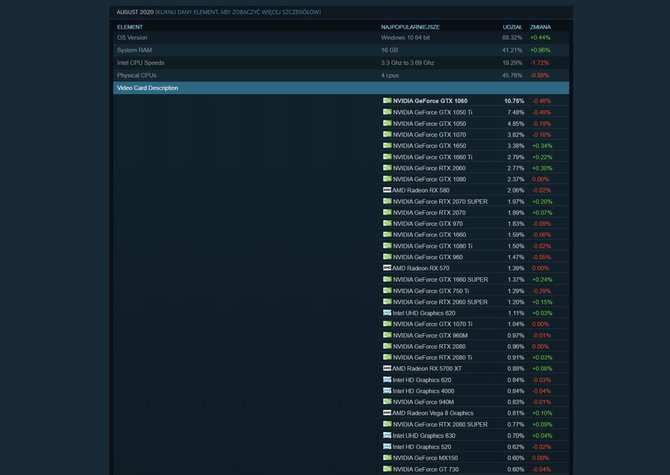Click NVIDIA icon beside GeForce GTX 1080
The height and width of the screenshot is (475, 670).
(x=387, y=179)
